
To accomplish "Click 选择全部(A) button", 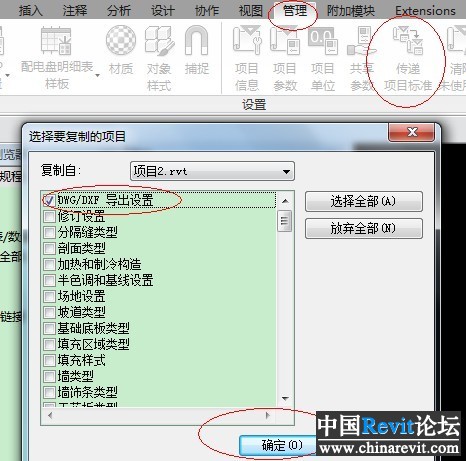I will (x=364, y=201).
